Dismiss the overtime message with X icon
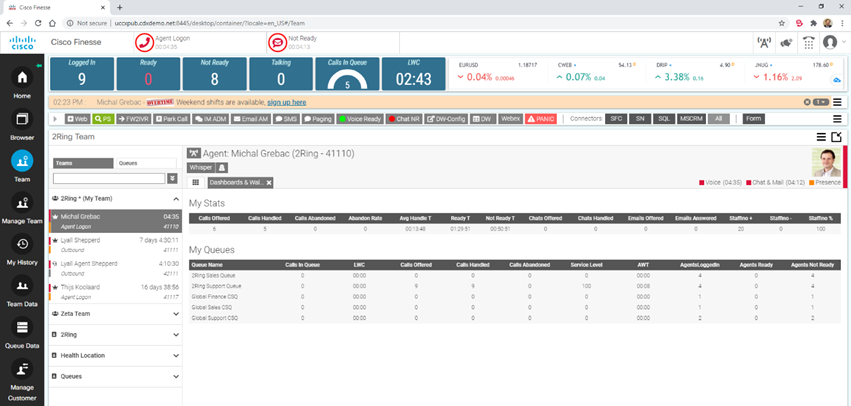 click(807, 102)
